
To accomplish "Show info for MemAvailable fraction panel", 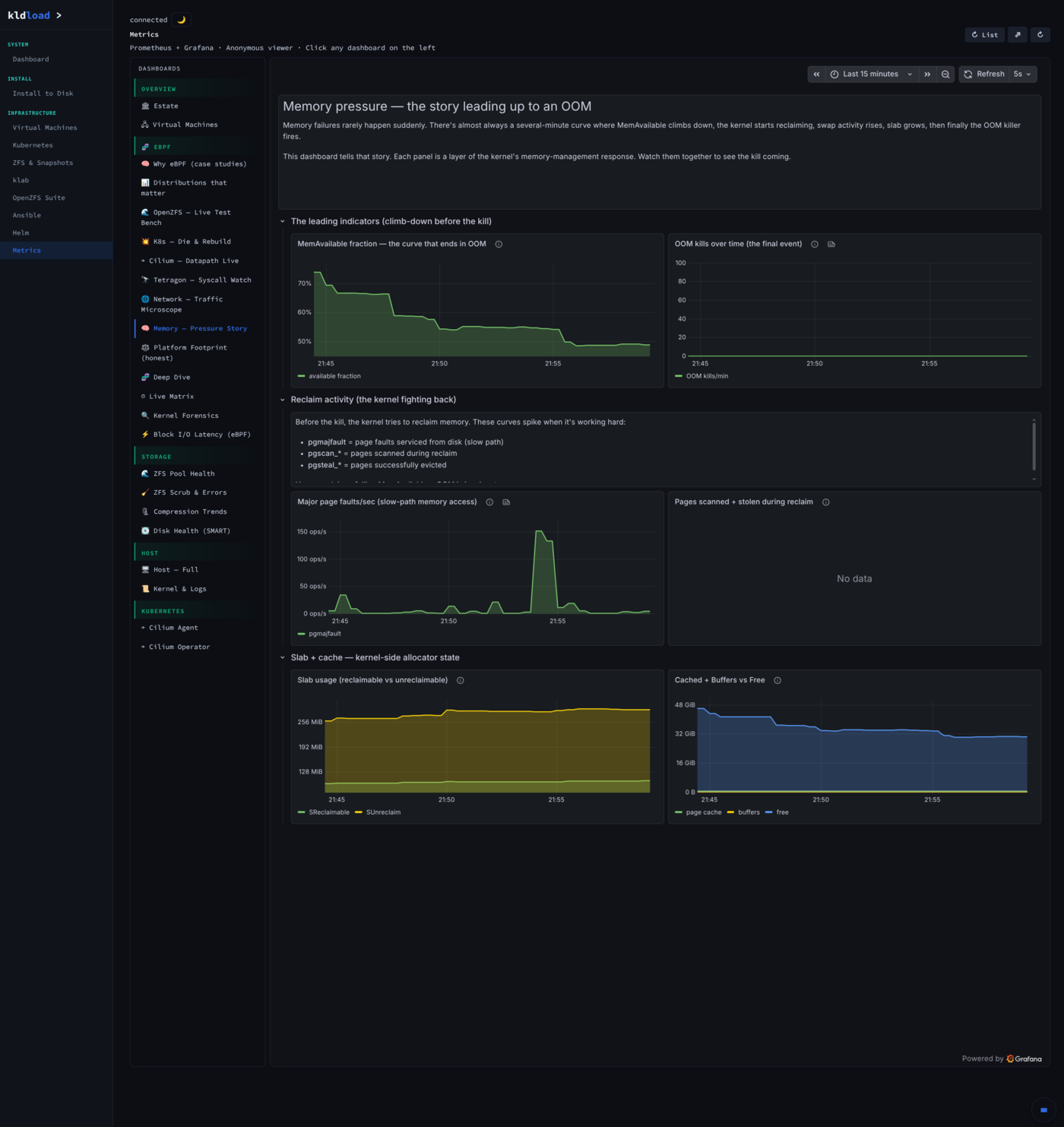I will 499,244.
